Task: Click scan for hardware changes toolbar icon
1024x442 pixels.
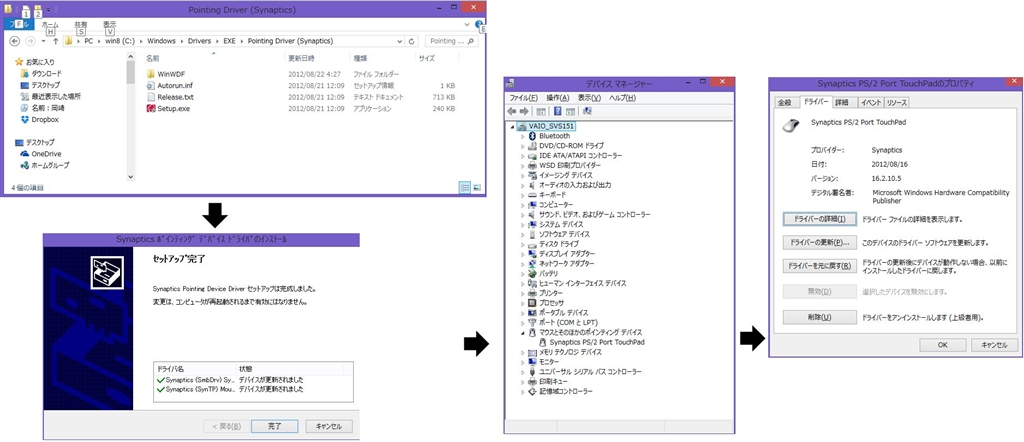Action: pos(588,111)
